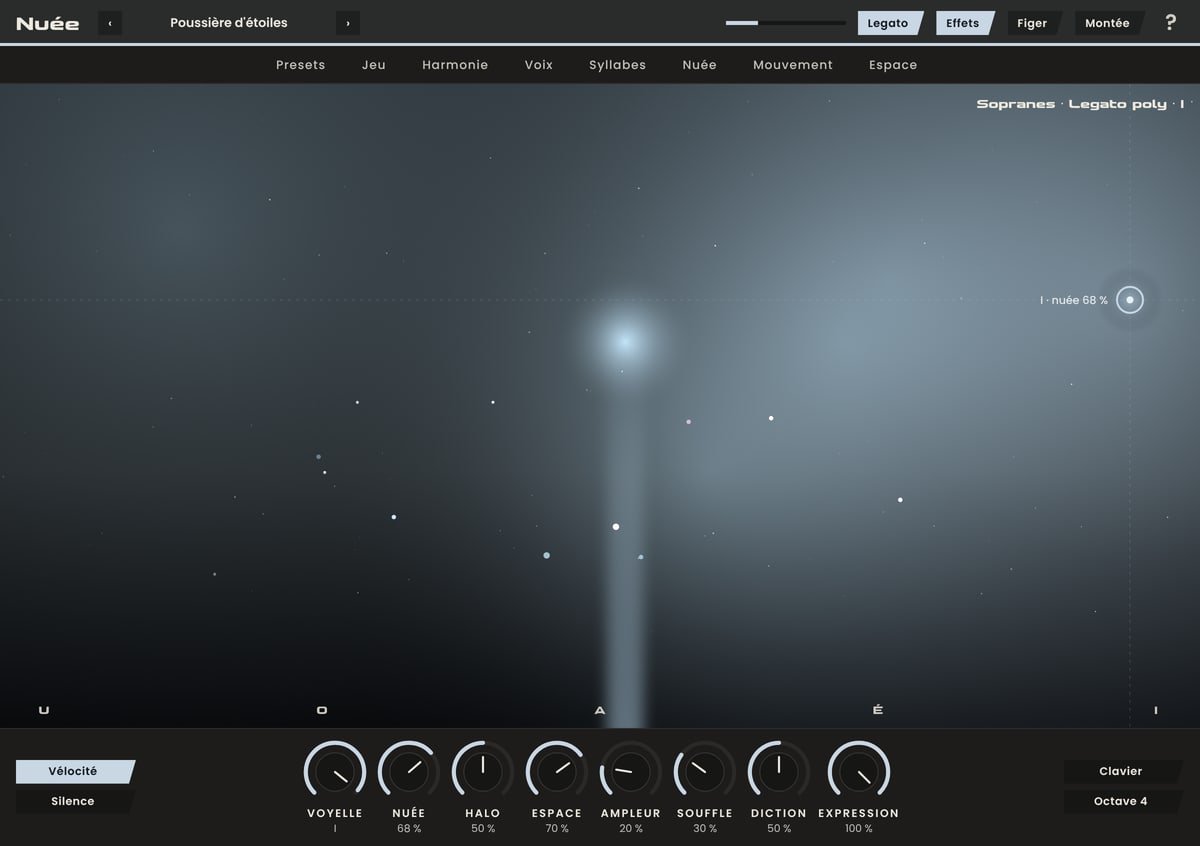Select vowel O on the vowel axis
The width and height of the screenshot is (1200, 846).
pos(322,711)
